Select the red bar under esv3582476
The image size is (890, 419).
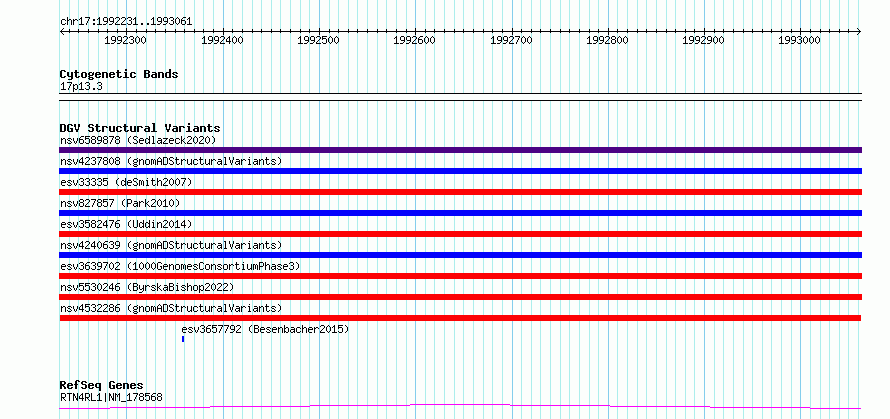coord(460,234)
